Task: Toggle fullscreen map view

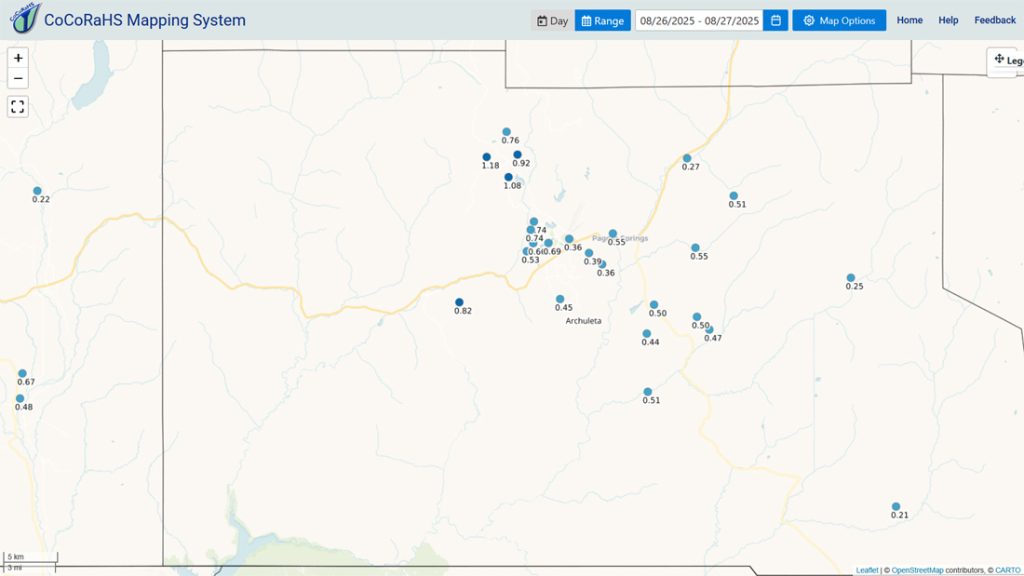Action: click(x=18, y=106)
